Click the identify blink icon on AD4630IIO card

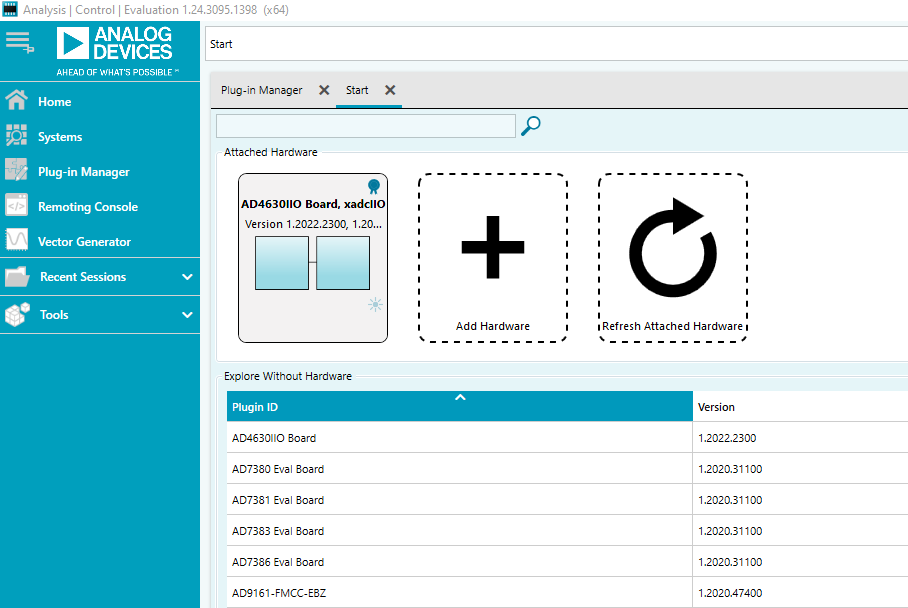[x=375, y=305]
